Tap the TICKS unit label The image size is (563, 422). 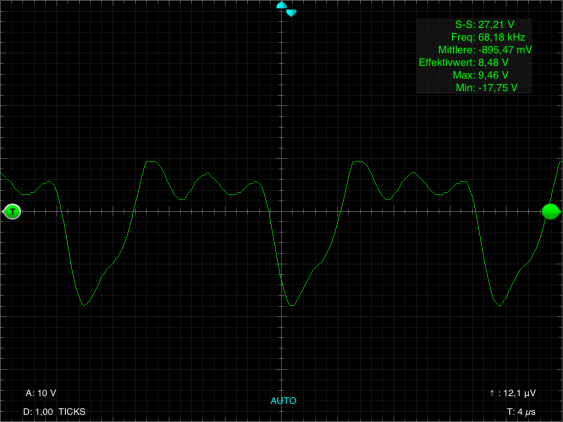(72, 412)
